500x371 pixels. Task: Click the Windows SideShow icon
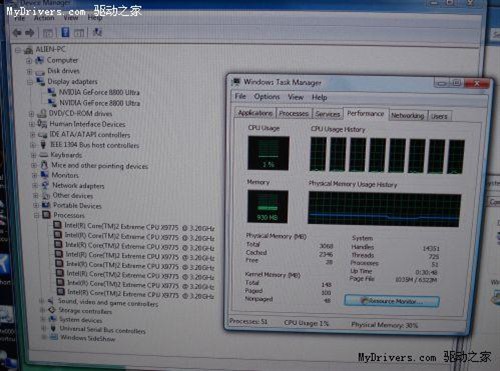pyautogui.click(x=54, y=337)
